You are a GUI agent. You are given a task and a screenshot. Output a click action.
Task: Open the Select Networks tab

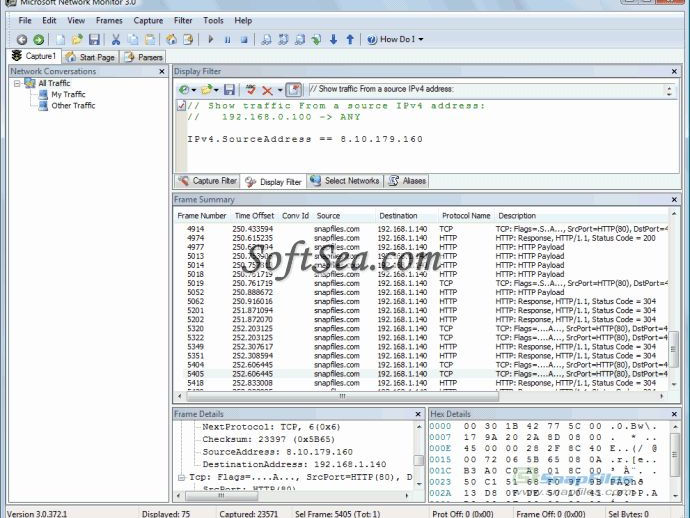[x=345, y=181]
